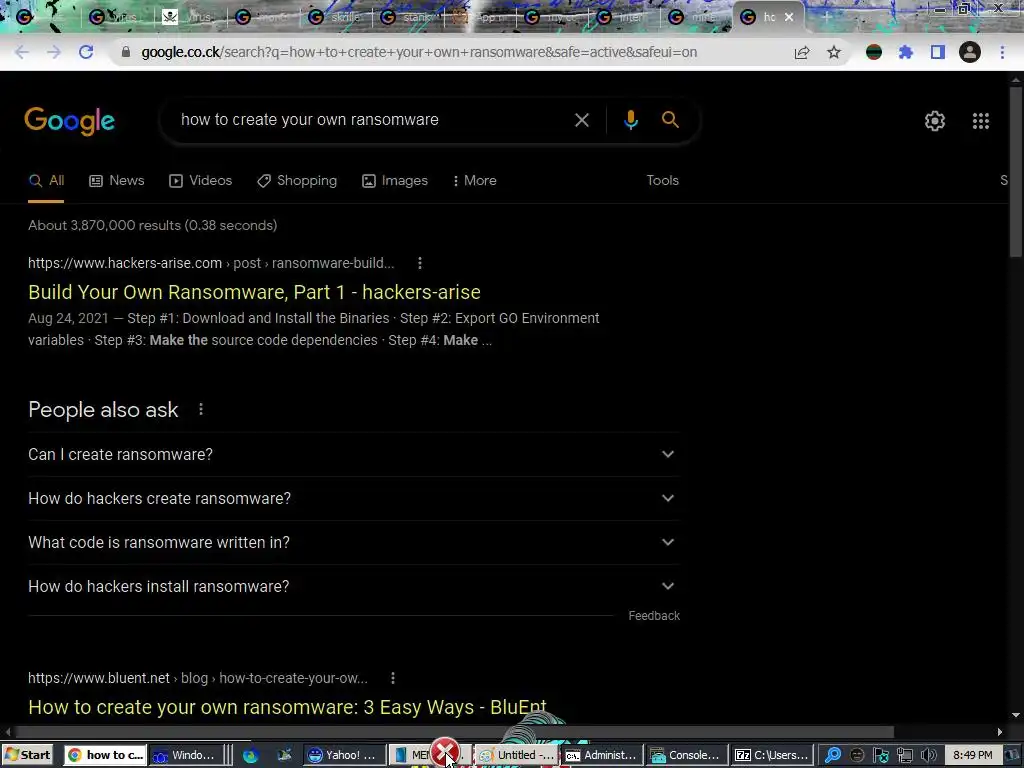Viewport: 1024px width, 768px height.
Task: Switch to 'Windo...' taskbar window
Action: coord(185,755)
